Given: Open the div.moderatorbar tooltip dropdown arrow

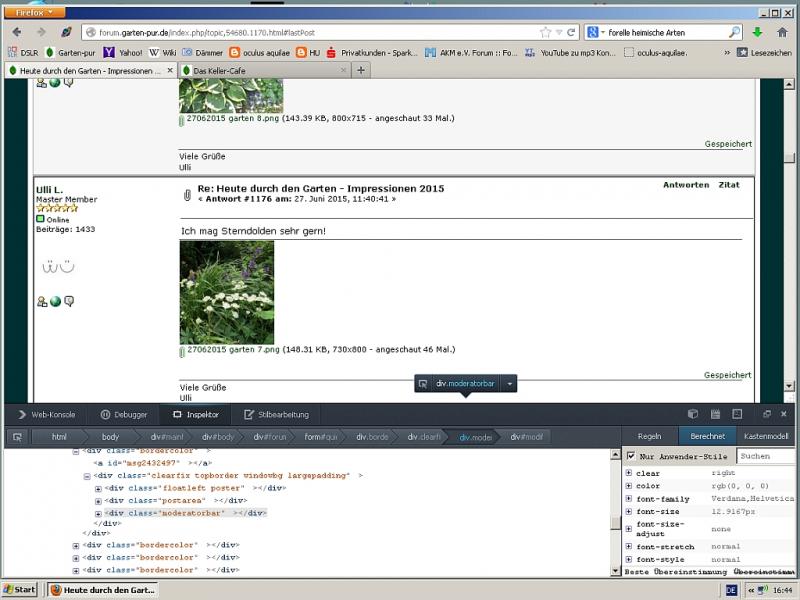Looking at the screenshot, I should point(509,383).
